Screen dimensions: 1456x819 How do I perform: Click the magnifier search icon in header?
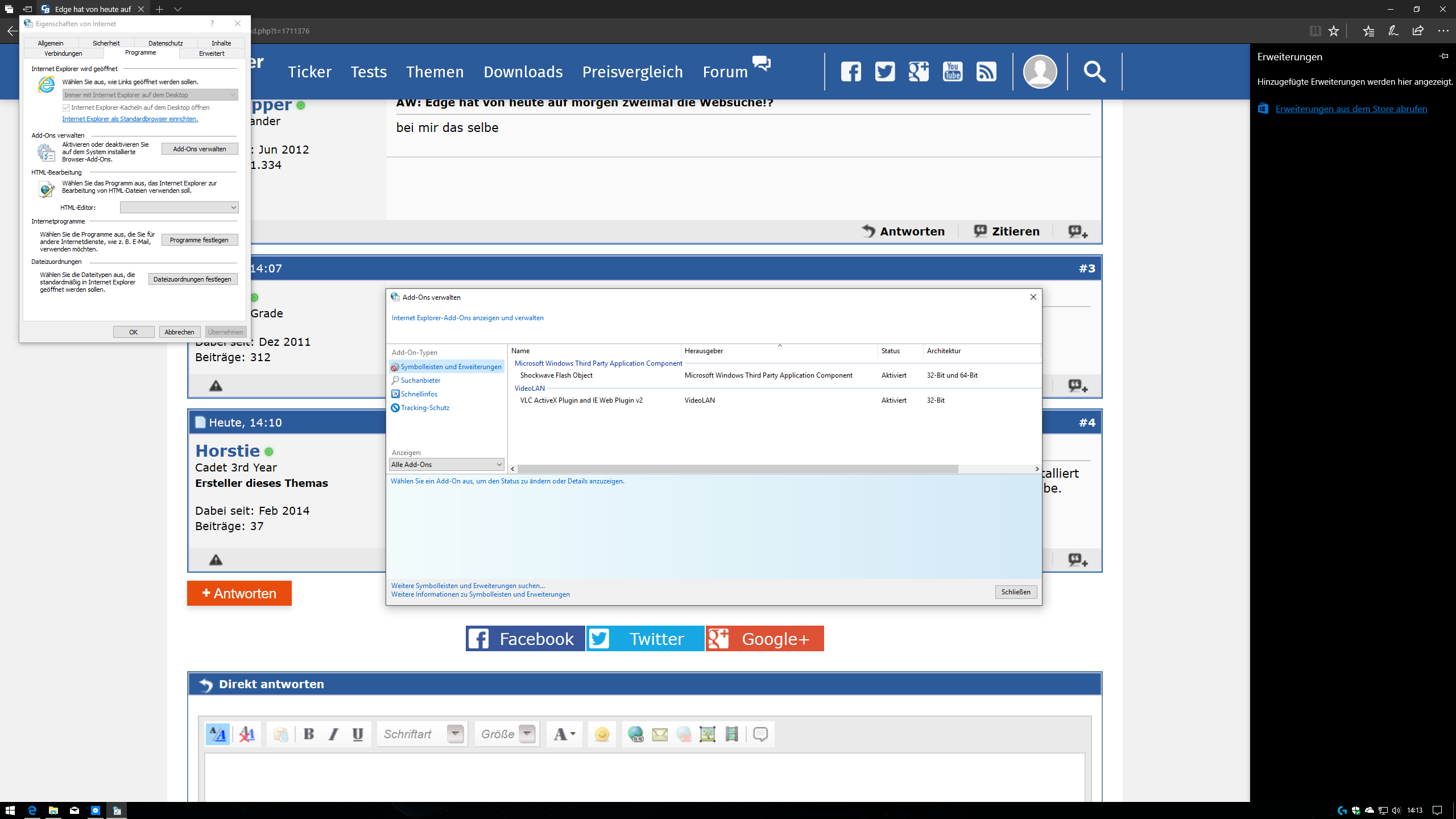coord(1094,72)
